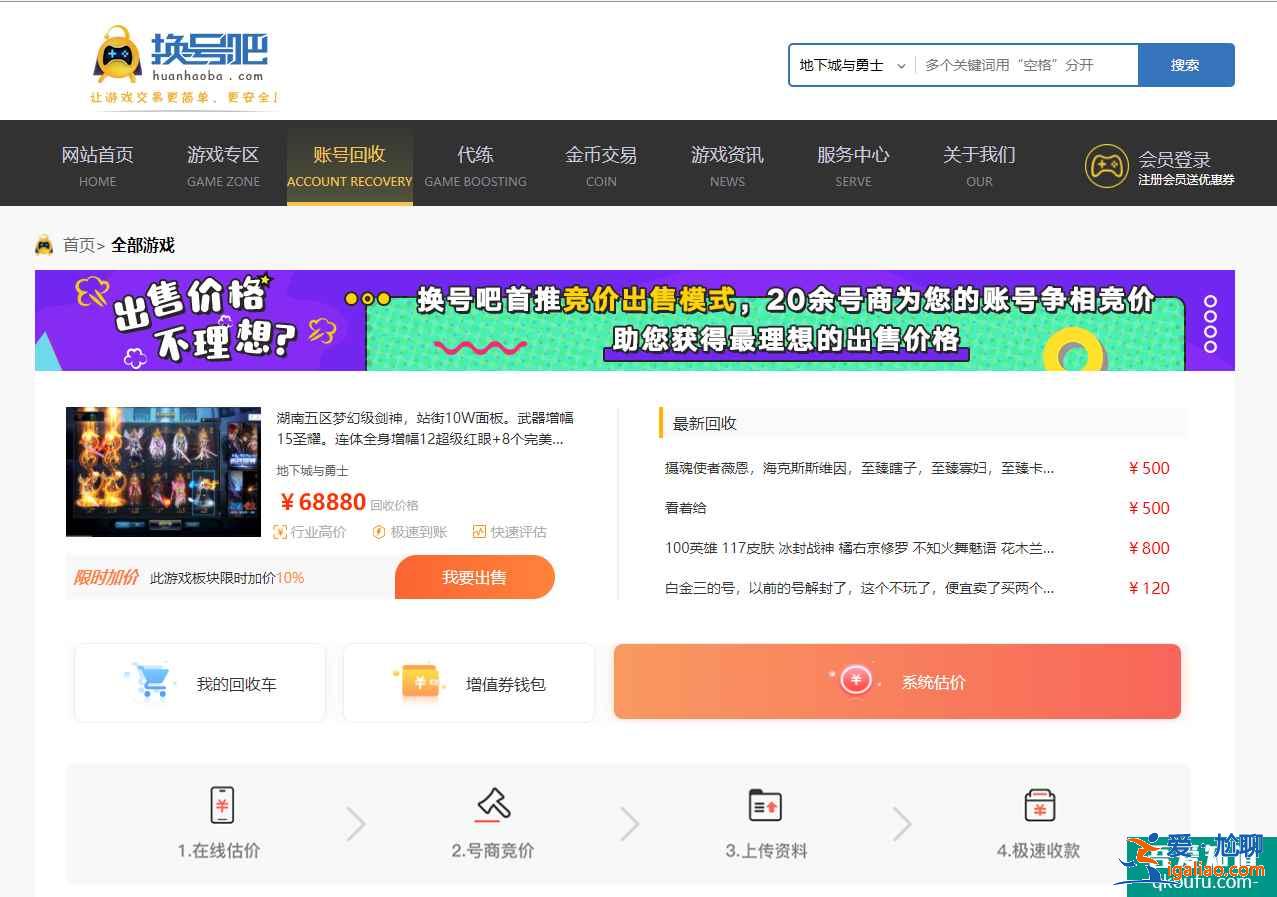
Task: Click the auction hammer icon for 2.号商竞价
Action: coord(491,803)
